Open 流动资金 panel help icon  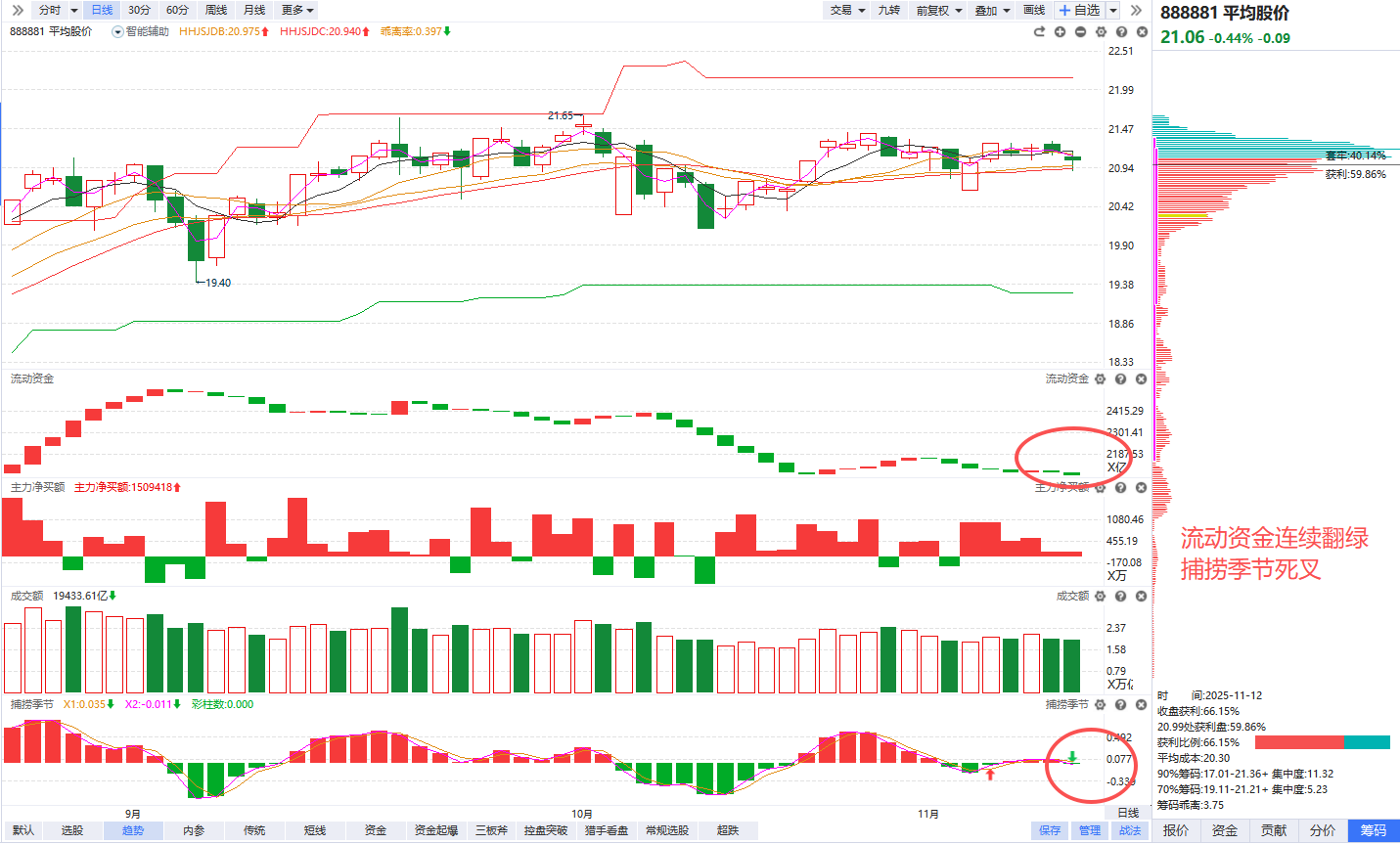1121,378
